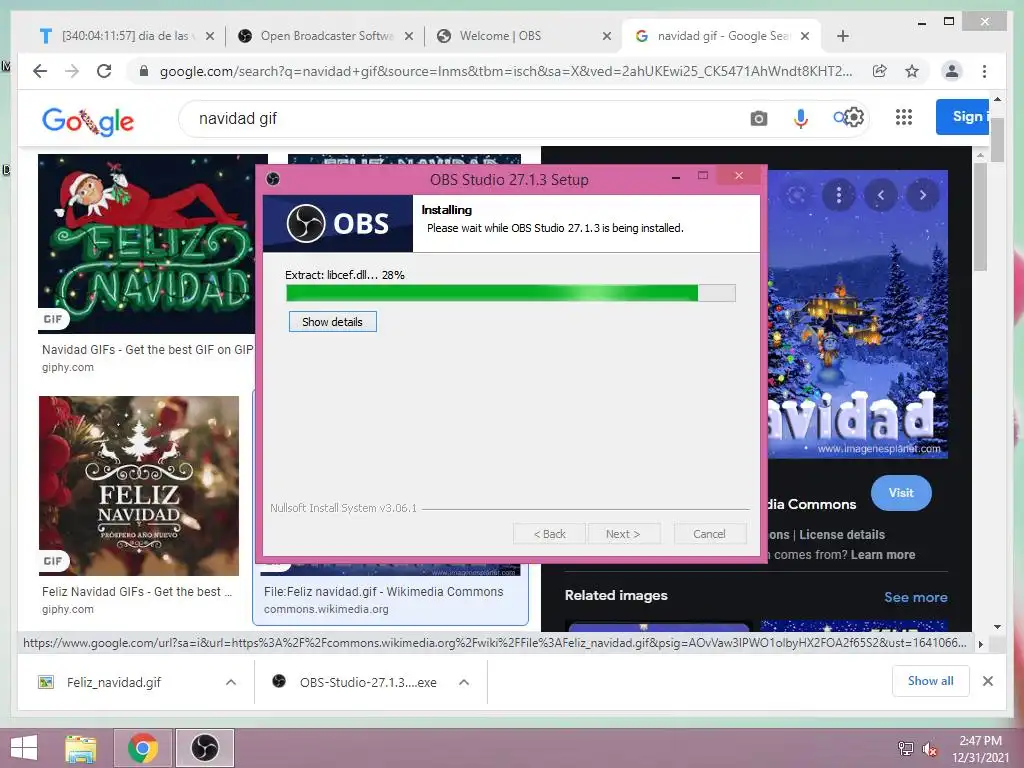Viewport: 1024px width, 768px height.
Task: Open downloaded Feliz_navidad.gif file
Action: coord(114,682)
